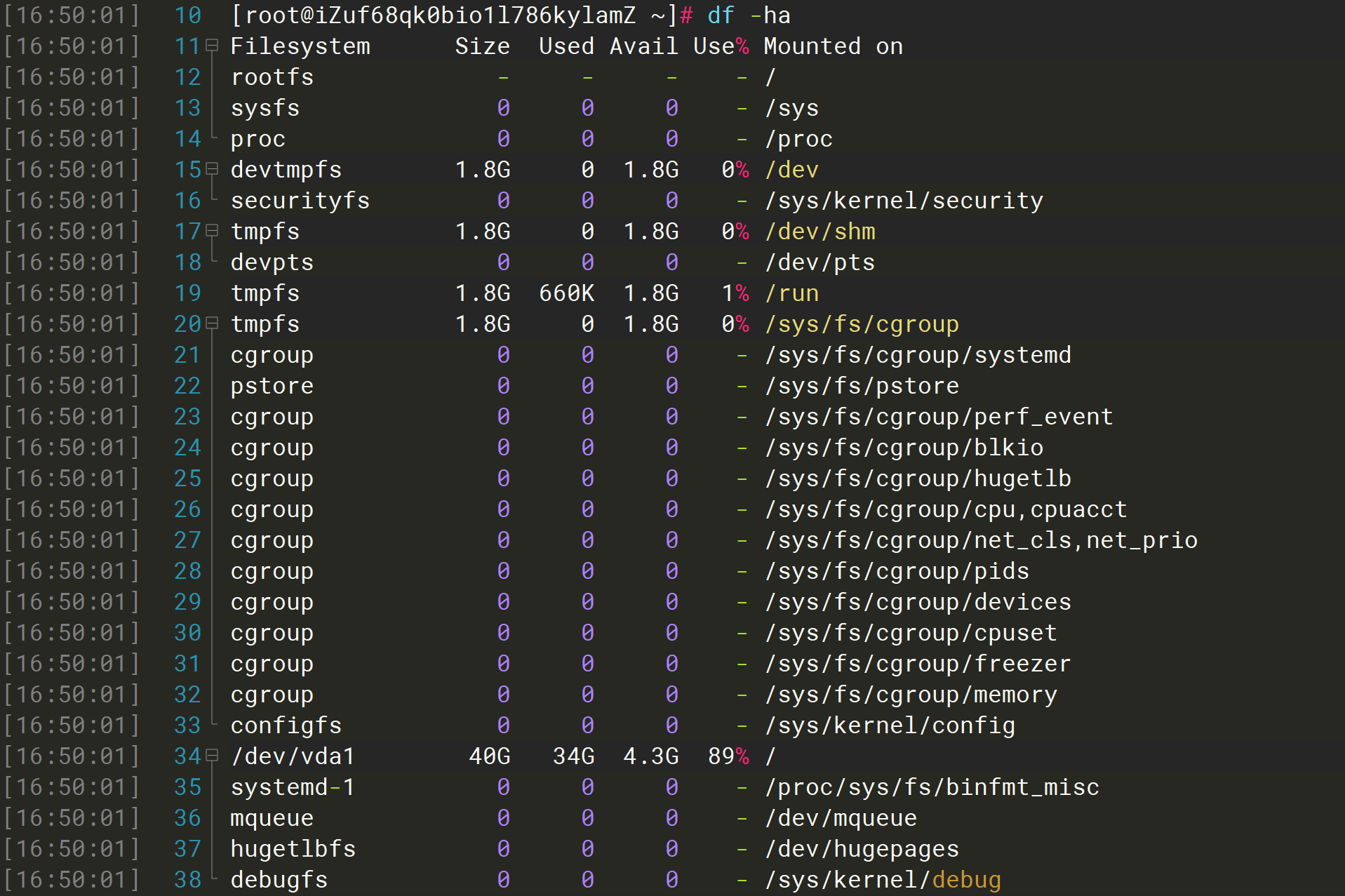This screenshot has height=896, width=1345.
Task: Collapse the fold marker at line 11
Action: pyautogui.click(x=212, y=46)
